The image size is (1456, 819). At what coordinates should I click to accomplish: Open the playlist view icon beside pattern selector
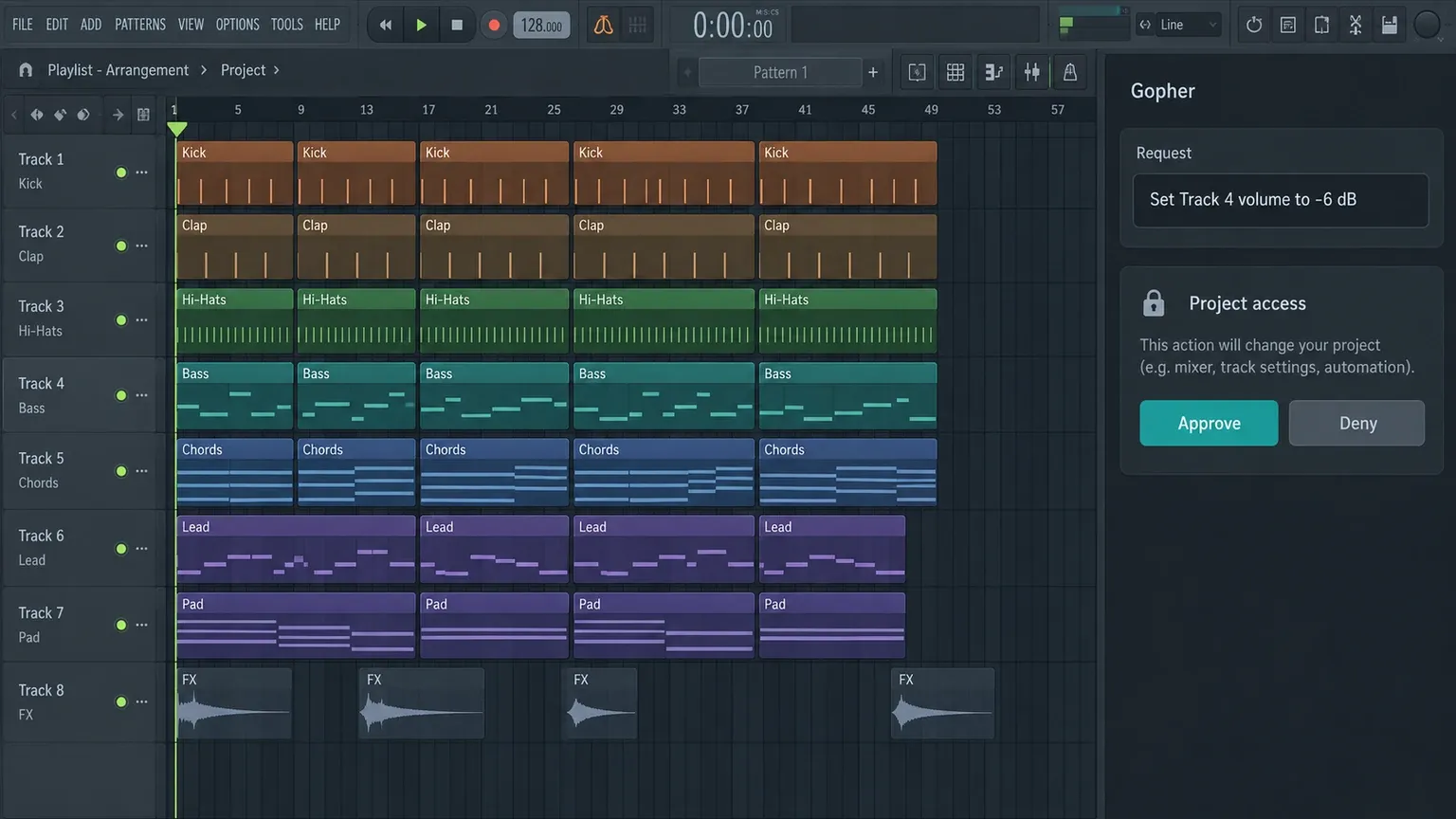[x=917, y=72]
